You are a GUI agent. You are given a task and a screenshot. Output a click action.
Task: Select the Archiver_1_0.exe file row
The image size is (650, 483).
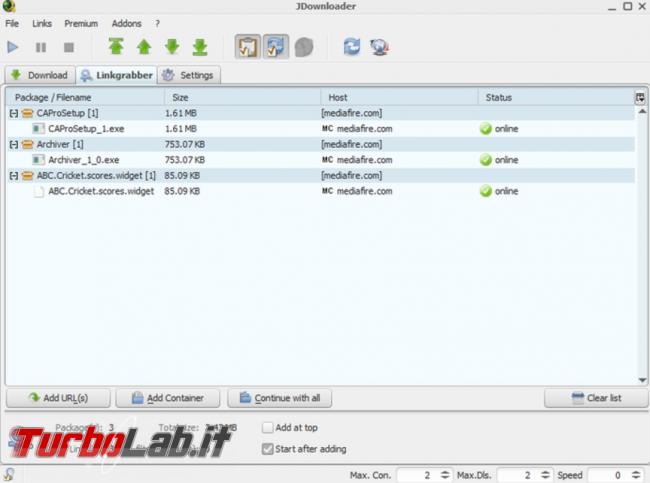coord(321,160)
